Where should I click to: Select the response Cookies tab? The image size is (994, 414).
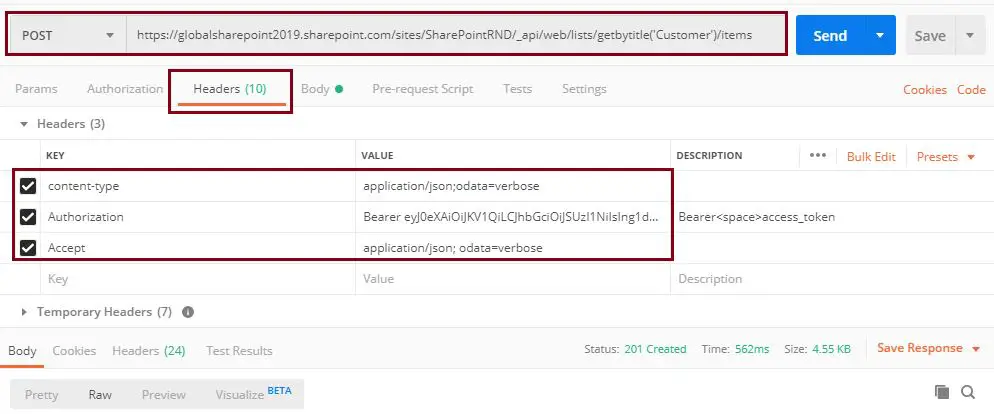[74, 351]
